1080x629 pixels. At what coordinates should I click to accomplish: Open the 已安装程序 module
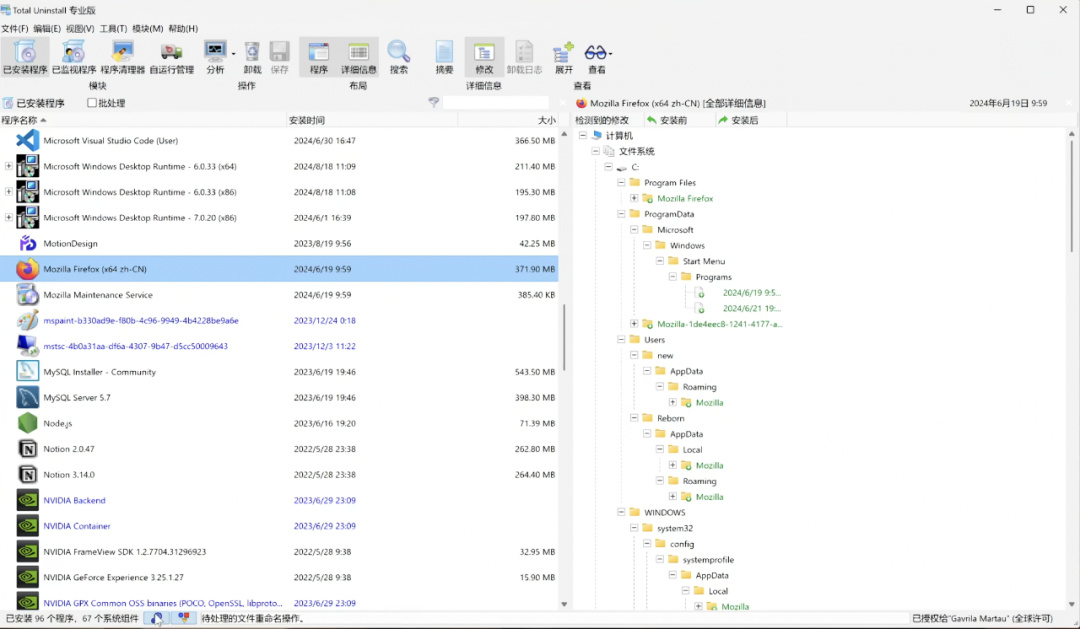[25, 56]
